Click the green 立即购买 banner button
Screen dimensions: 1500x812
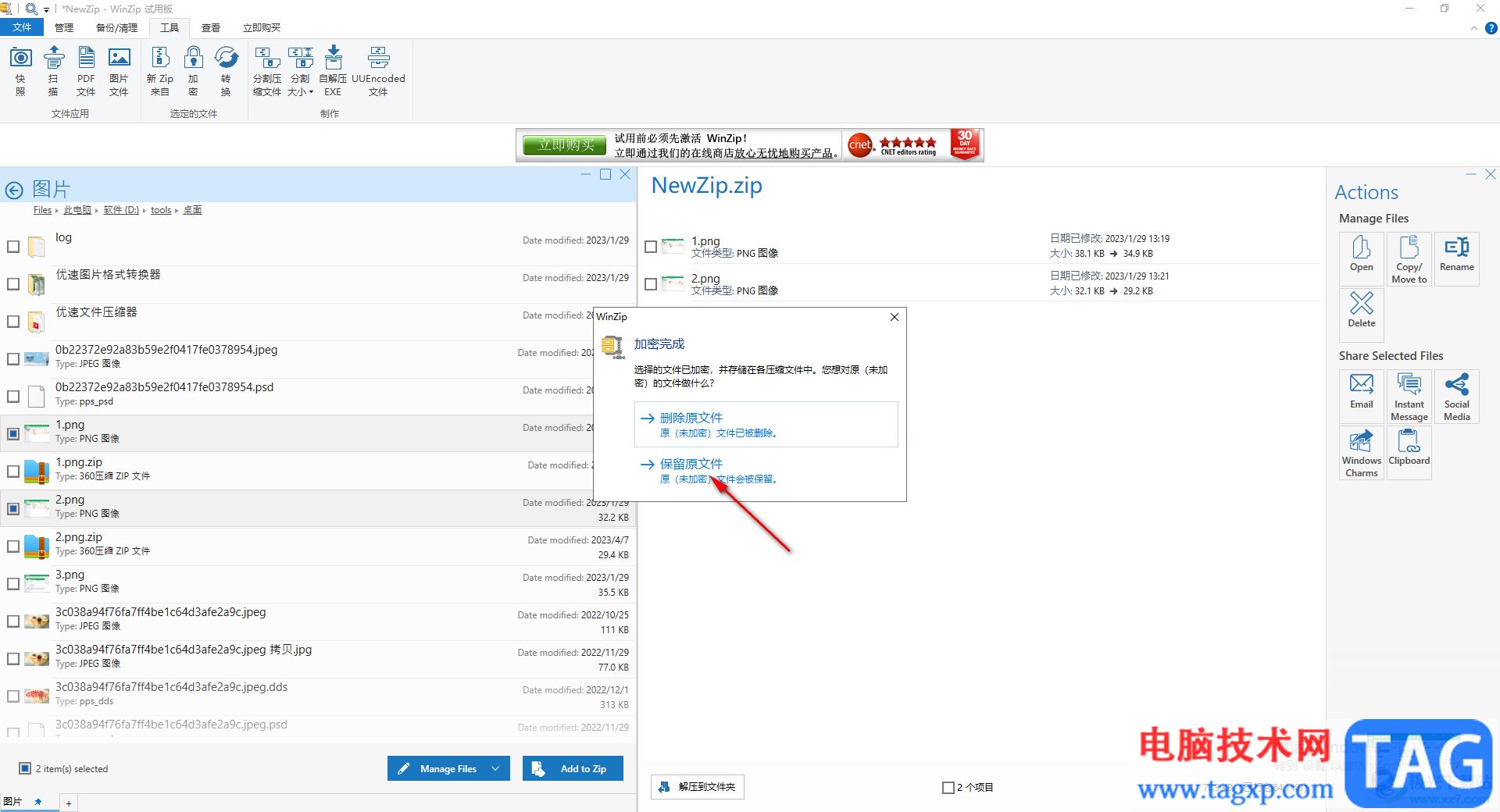tap(566, 145)
